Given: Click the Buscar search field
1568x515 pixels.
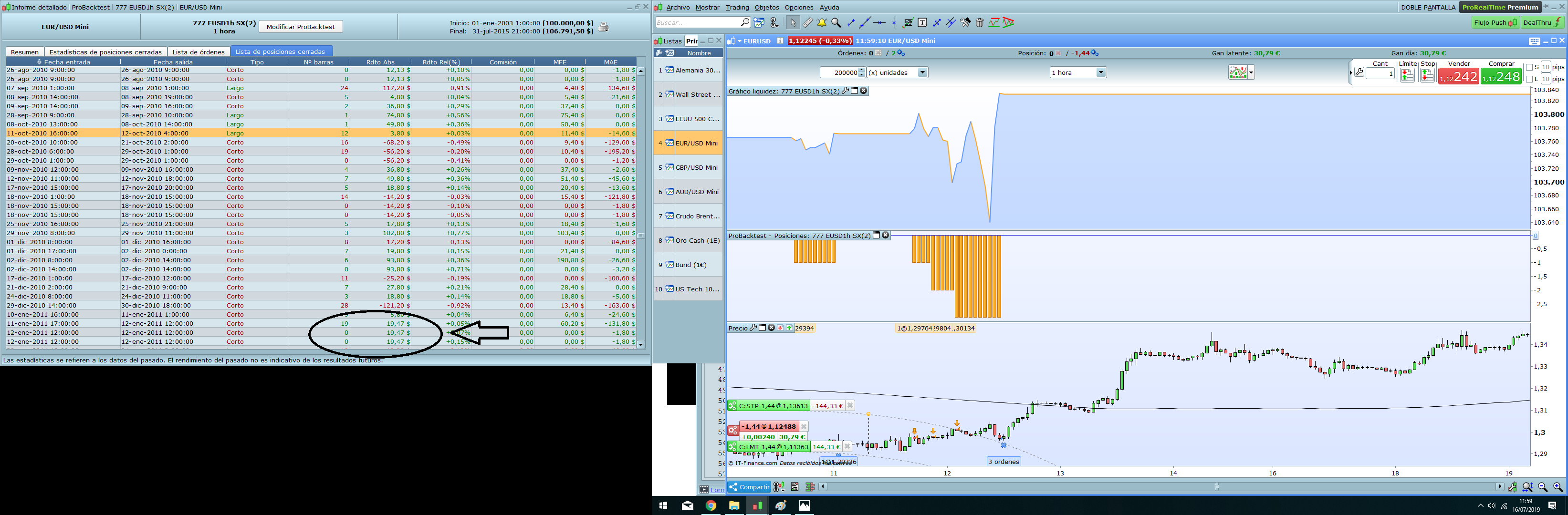Looking at the screenshot, I should click(697, 22).
